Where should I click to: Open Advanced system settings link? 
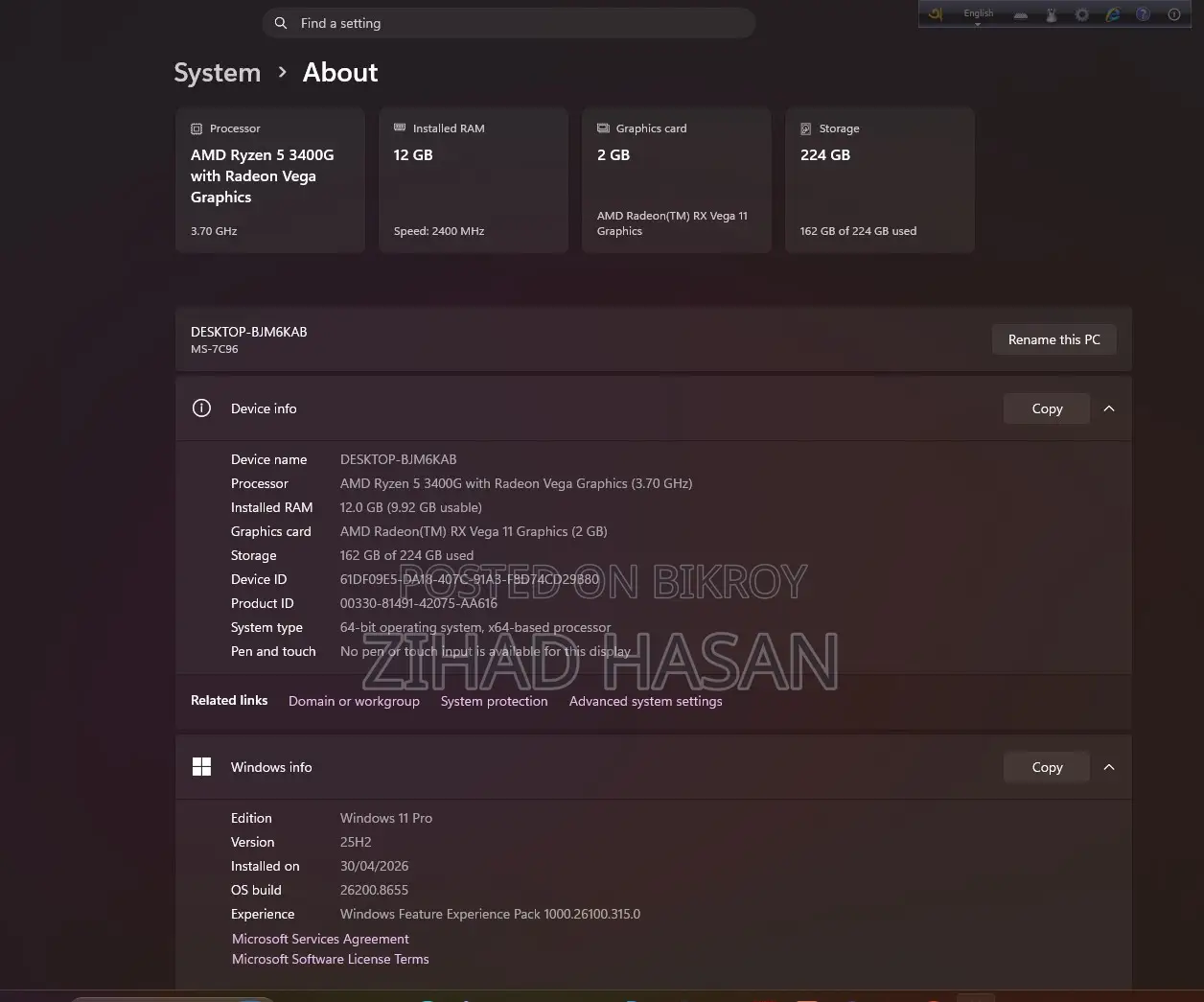pos(646,701)
